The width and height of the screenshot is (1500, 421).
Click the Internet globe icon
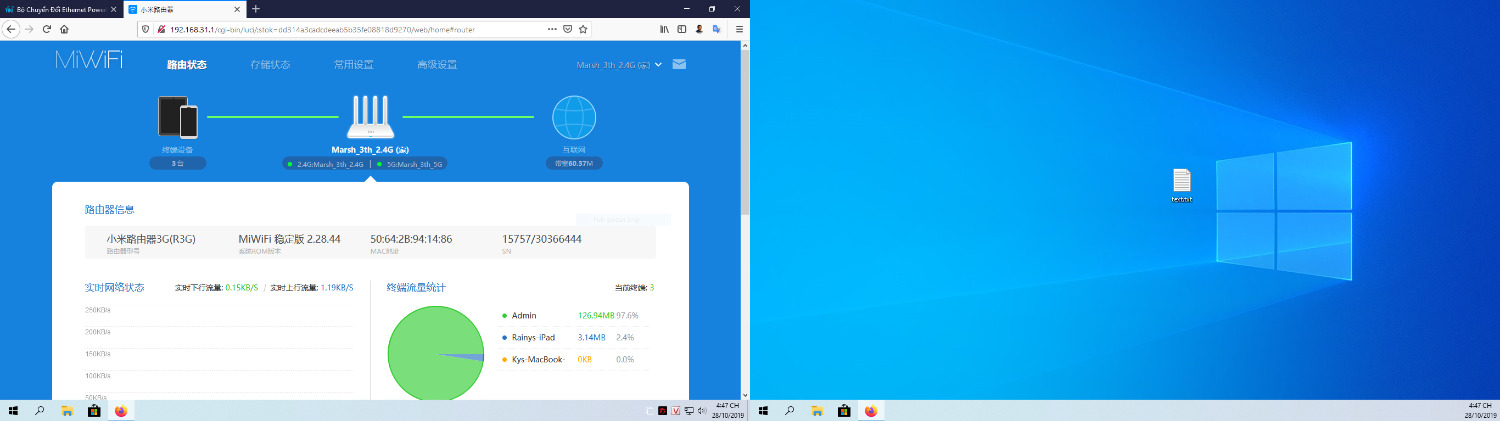pyautogui.click(x=574, y=117)
